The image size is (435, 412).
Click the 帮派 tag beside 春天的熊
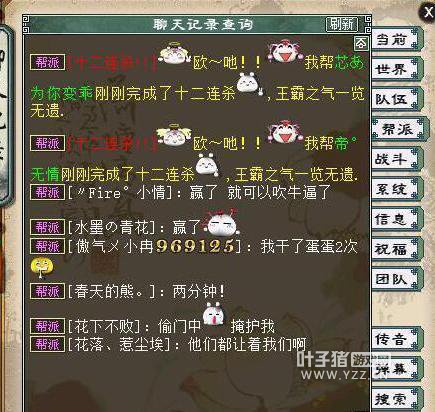pyautogui.click(x=47, y=292)
